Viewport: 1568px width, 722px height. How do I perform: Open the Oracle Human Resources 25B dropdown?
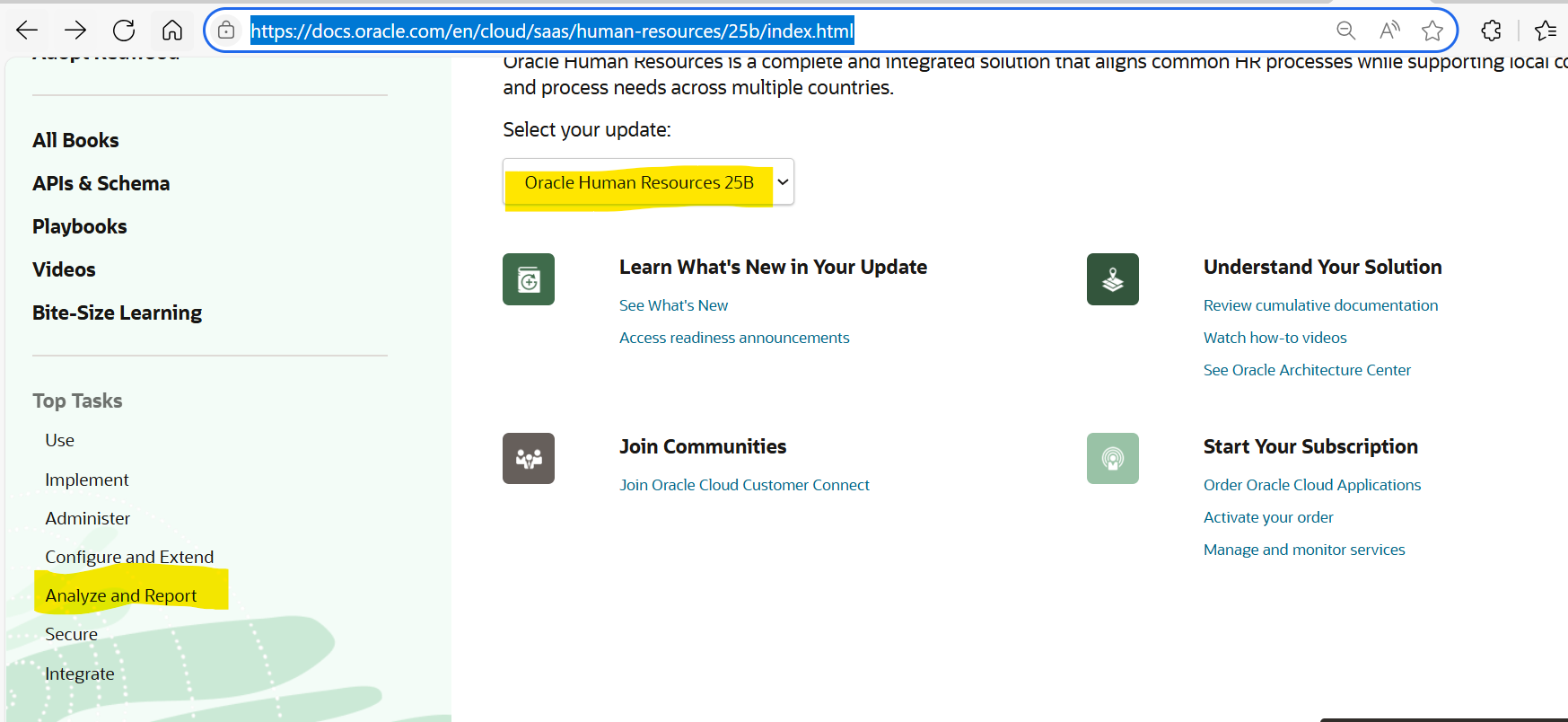click(648, 182)
